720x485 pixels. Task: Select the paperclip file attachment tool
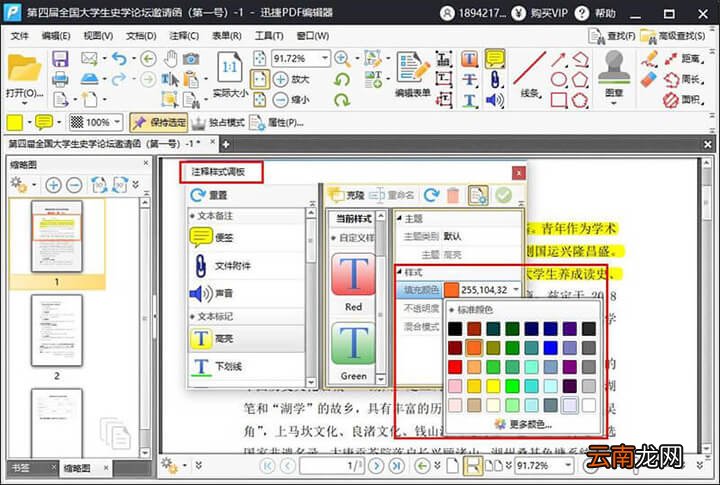495,79
